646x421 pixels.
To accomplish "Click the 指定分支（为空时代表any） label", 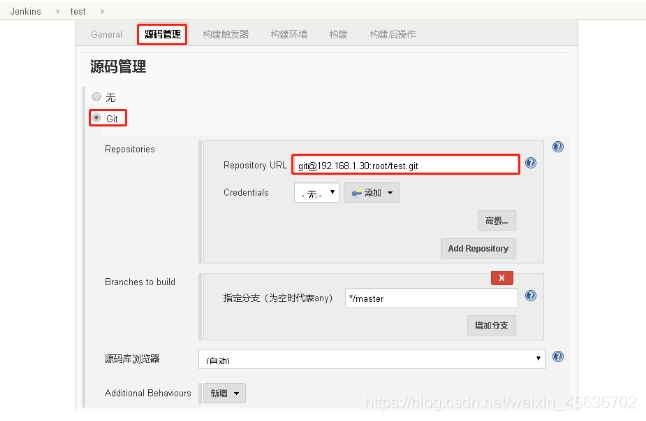I will tap(278, 298).
